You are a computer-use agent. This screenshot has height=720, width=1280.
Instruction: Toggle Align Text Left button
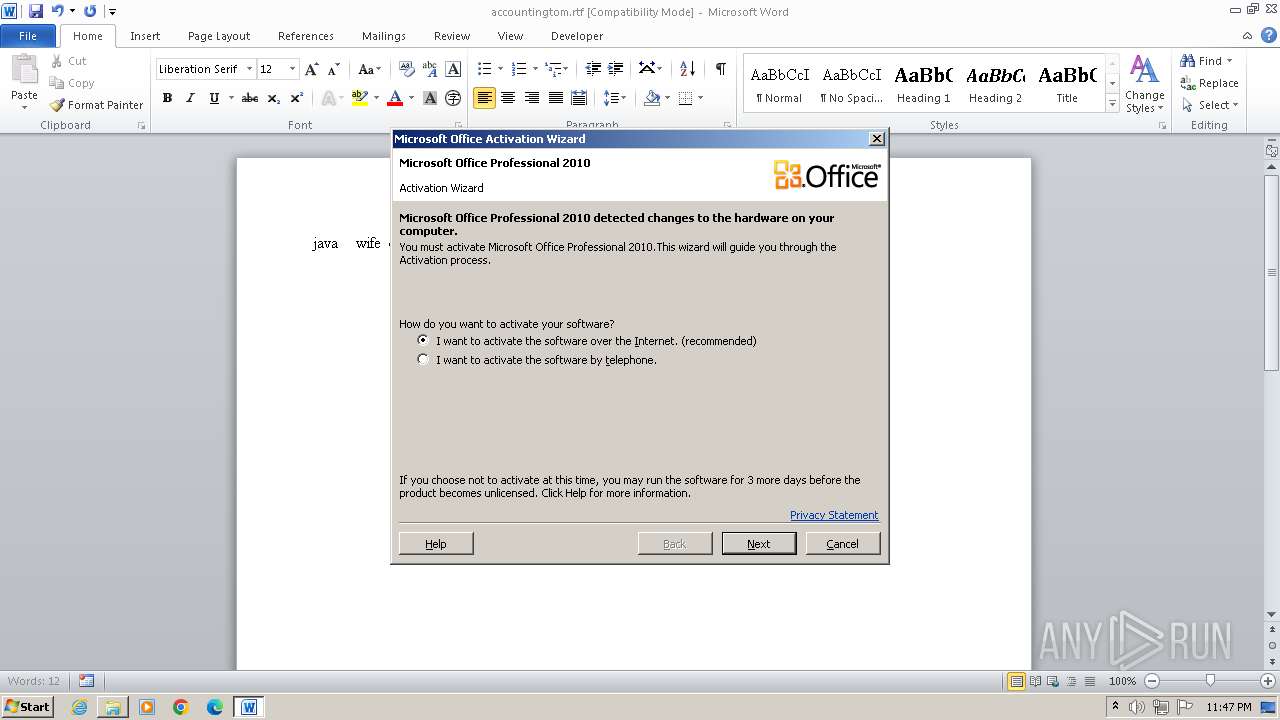click(484, 98)
